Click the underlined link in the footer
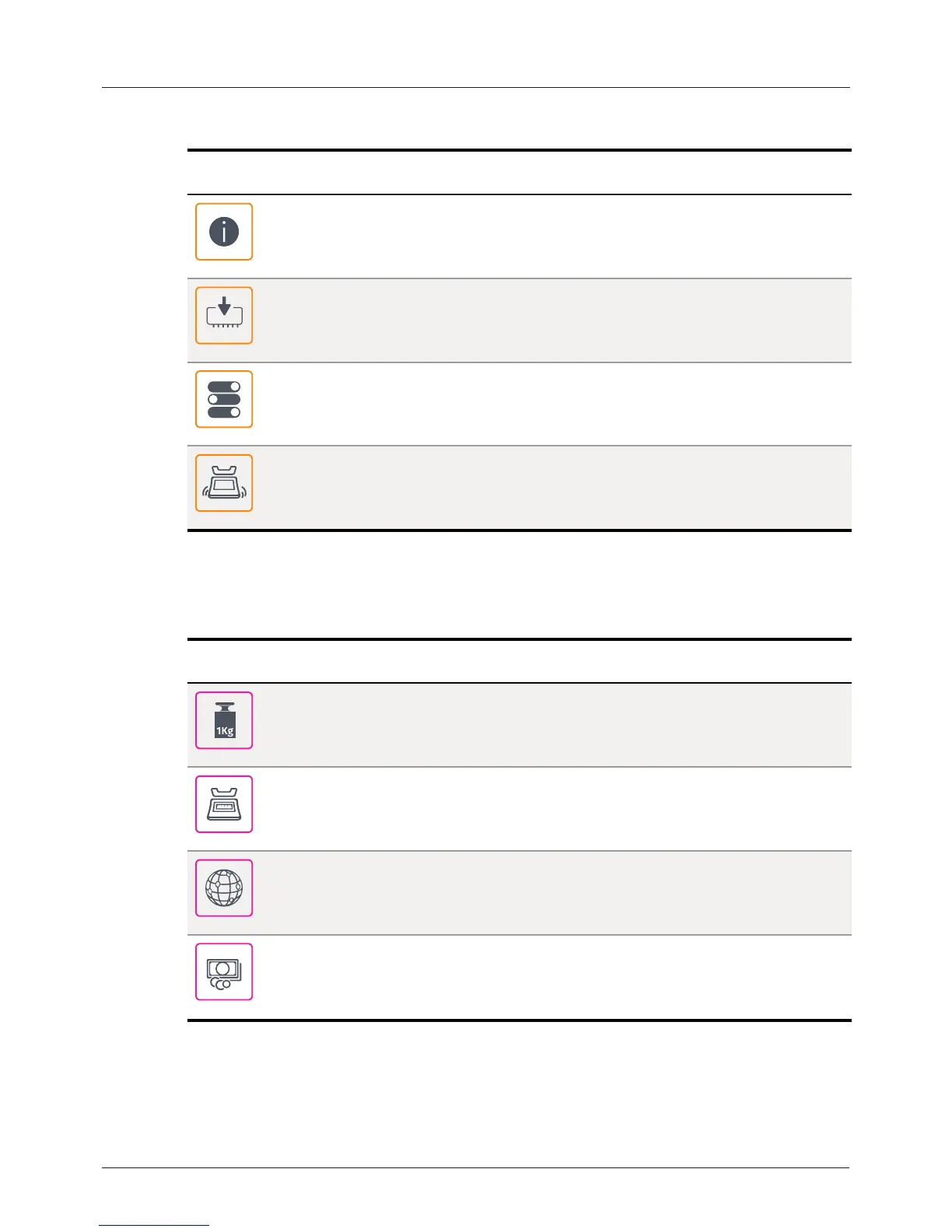Image resolution: width=952 pixels, height=1232 pixels. [x=154, y=1225]
